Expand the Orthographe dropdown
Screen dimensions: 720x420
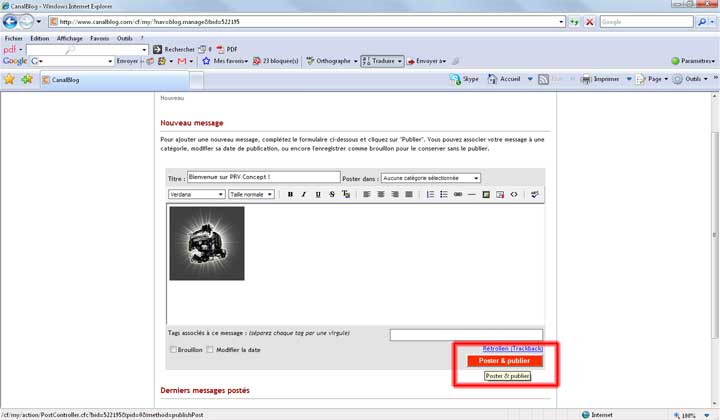coord(355,61)
